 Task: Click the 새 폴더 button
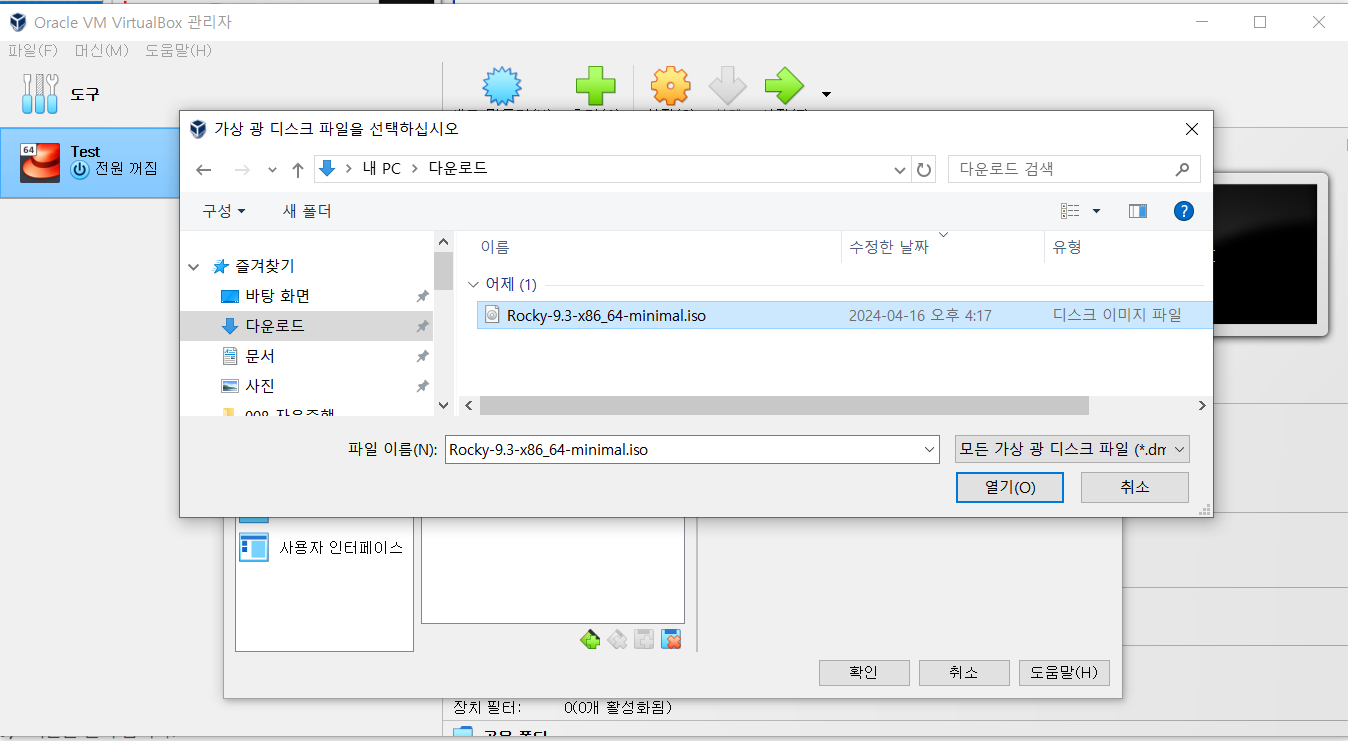[307, 211]
